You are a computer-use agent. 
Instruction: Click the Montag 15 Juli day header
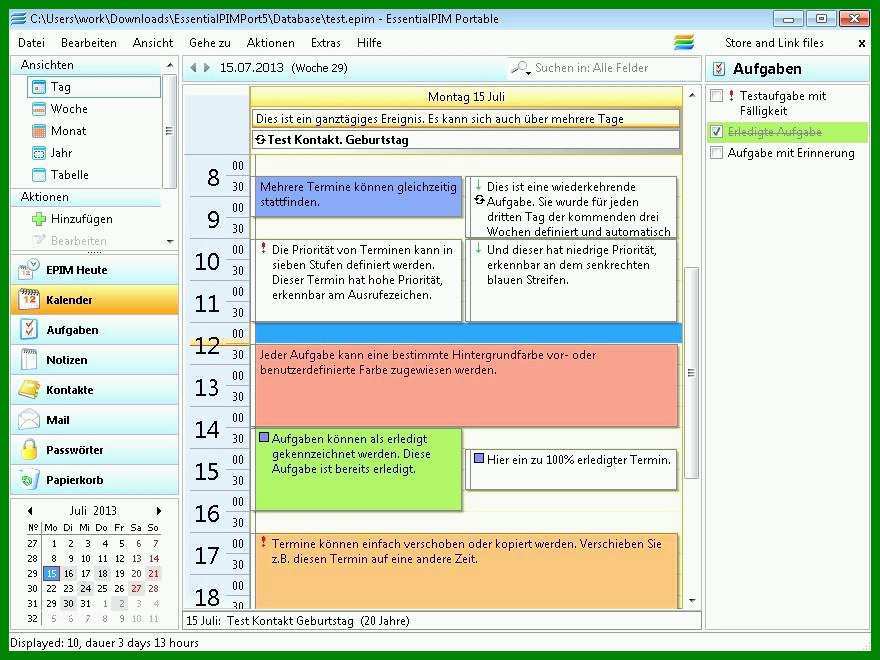(x=466, y=97)
